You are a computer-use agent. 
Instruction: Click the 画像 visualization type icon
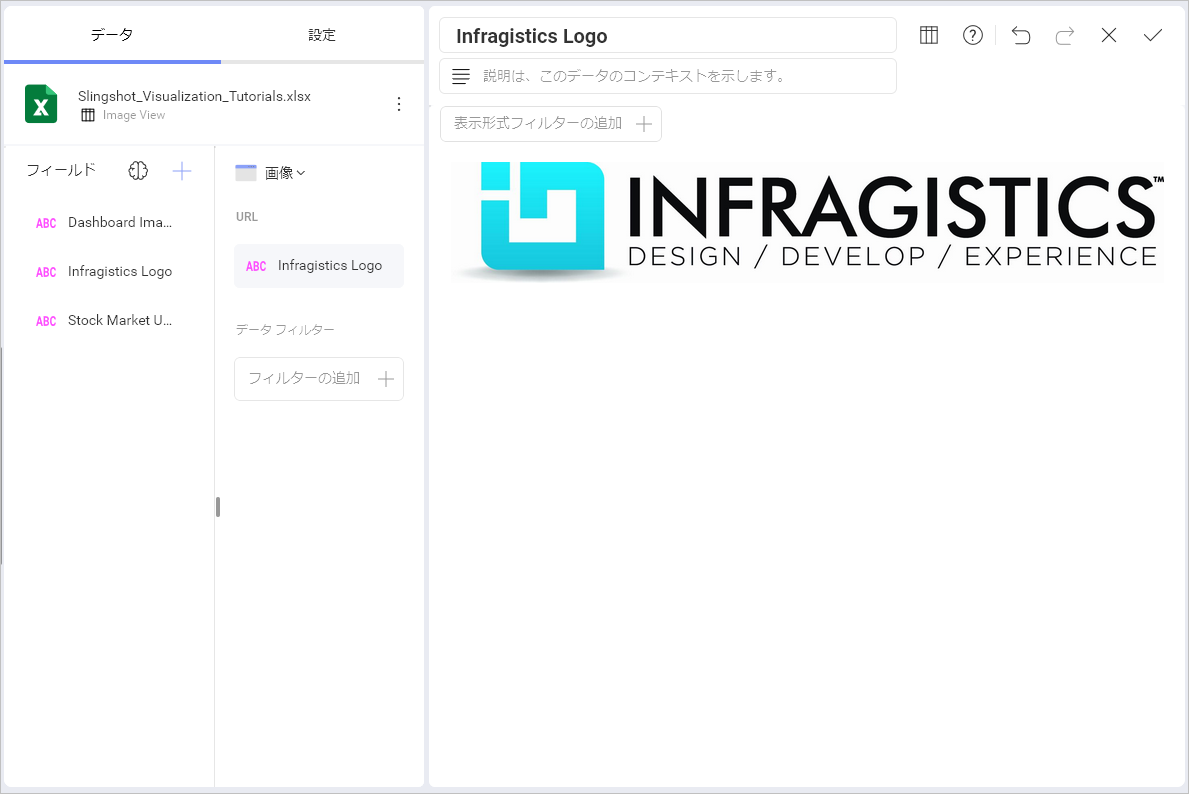coord(246,173)
